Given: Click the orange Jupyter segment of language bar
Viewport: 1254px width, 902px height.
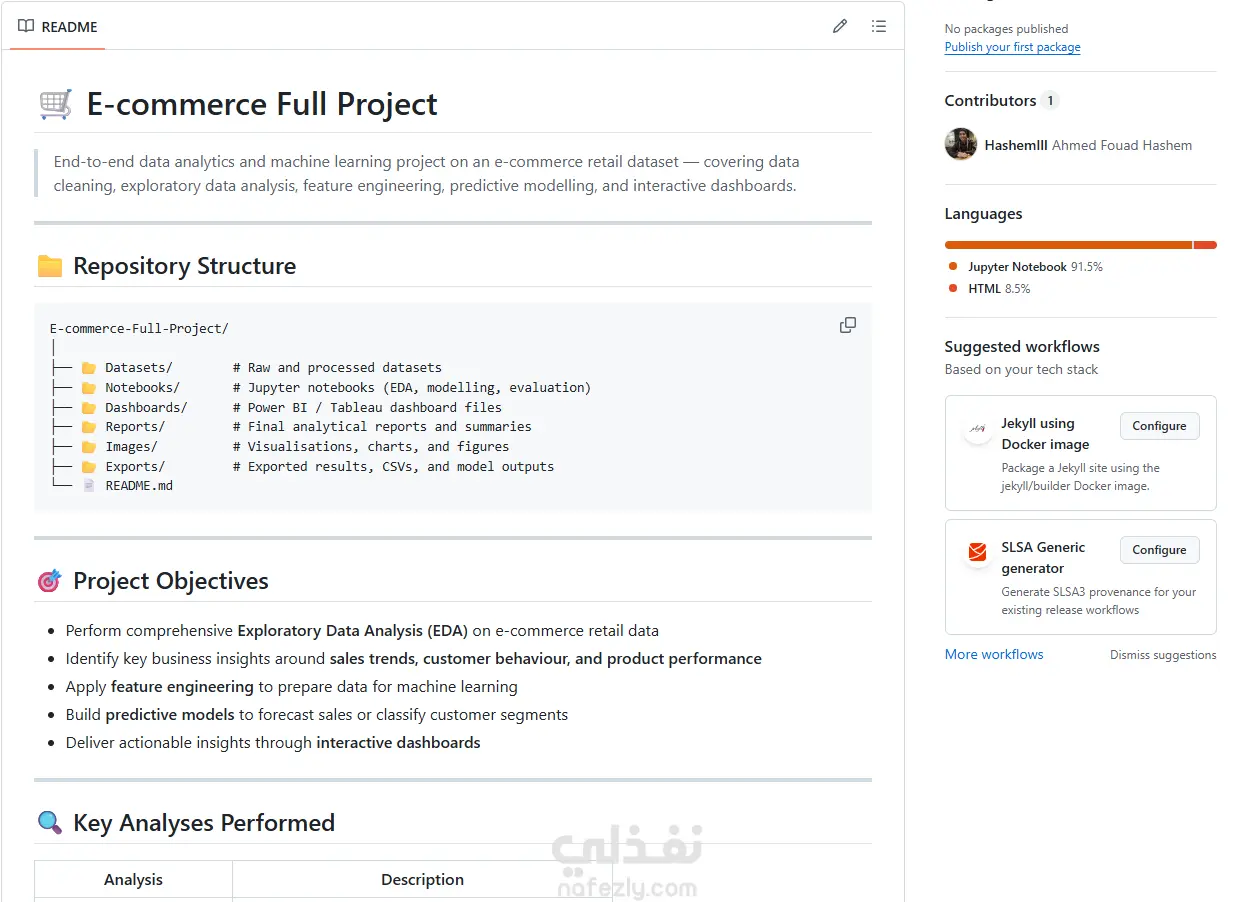Looking at the screenshot, I should point(1068,245).
